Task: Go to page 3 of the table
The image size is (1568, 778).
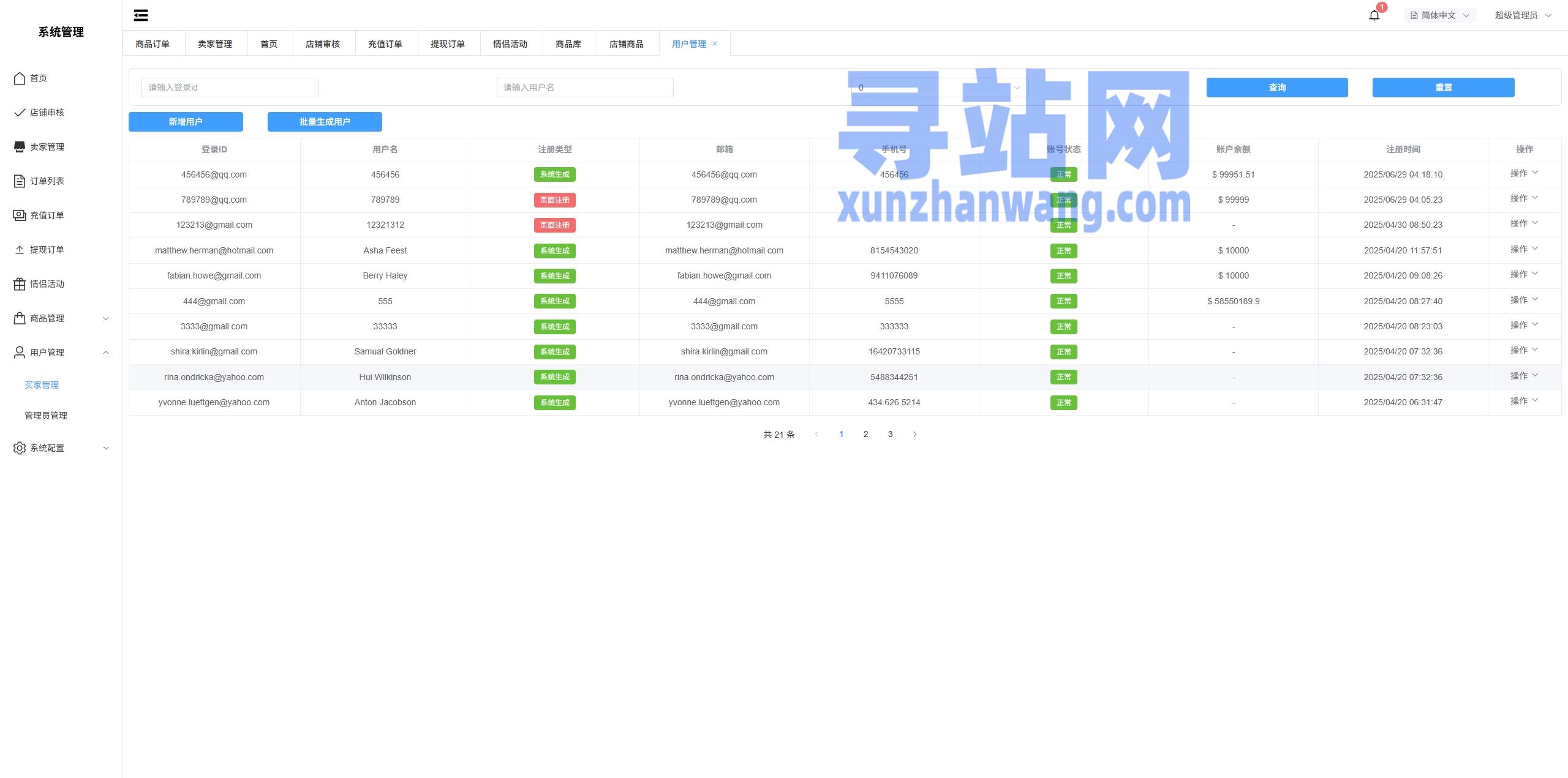Action: point(890,434)
